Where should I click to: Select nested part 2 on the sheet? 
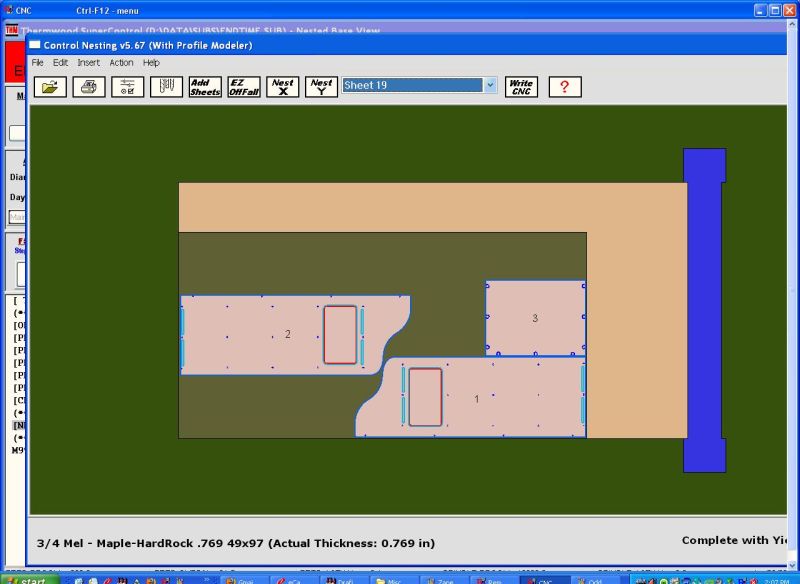point(270,335)
